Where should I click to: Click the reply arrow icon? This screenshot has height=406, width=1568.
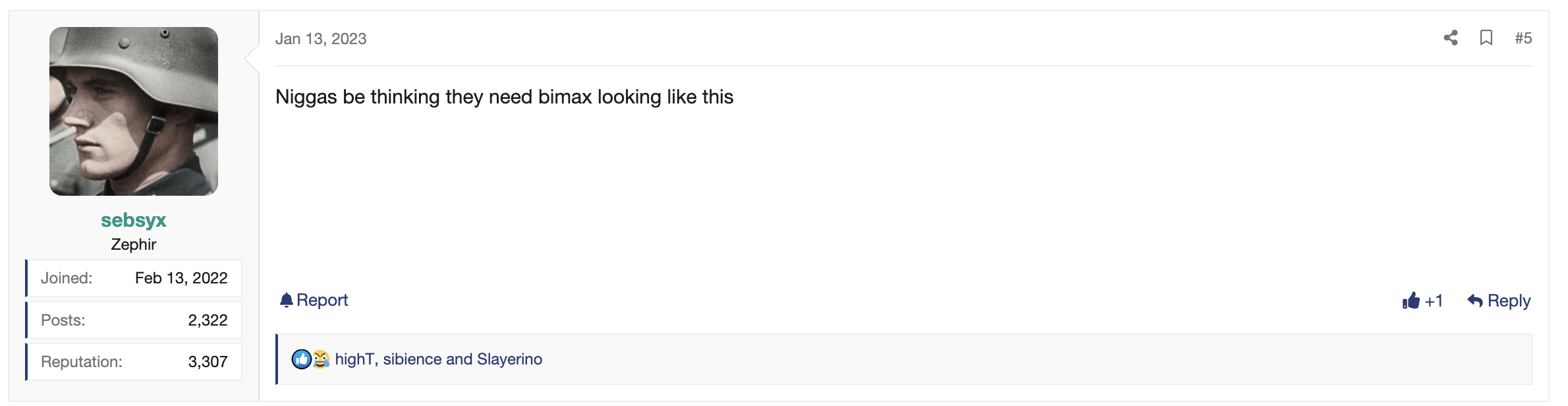1474,301
